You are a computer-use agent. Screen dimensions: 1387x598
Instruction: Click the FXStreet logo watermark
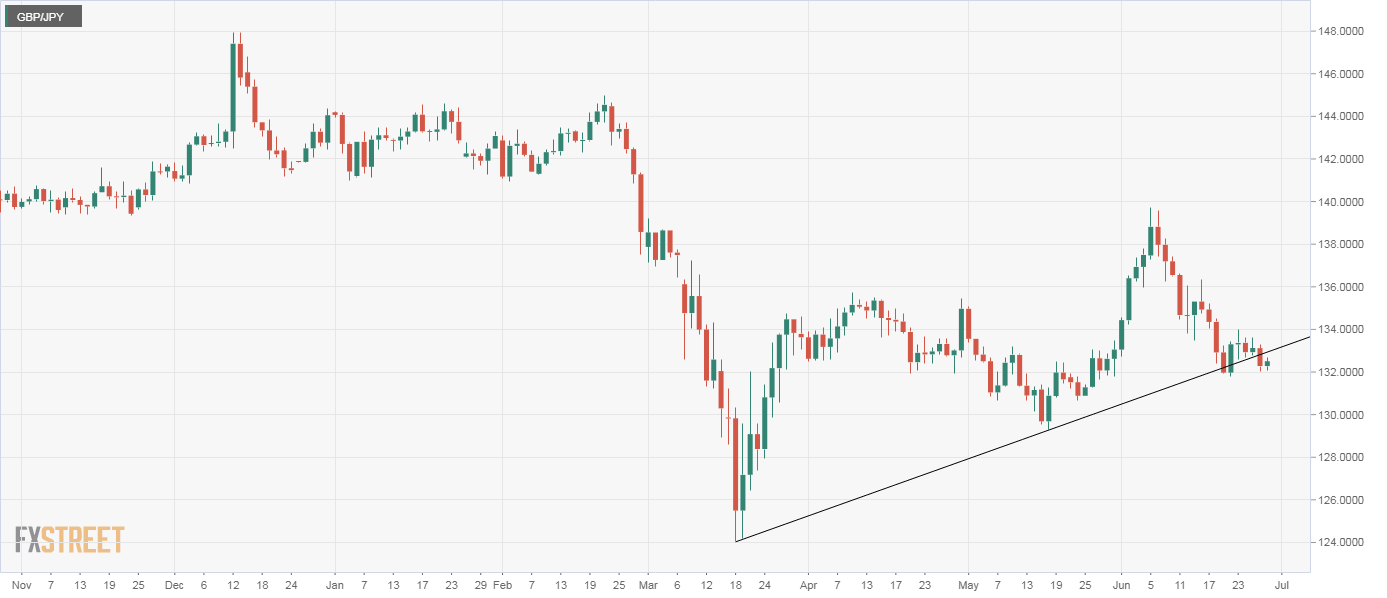coord(70,540)
